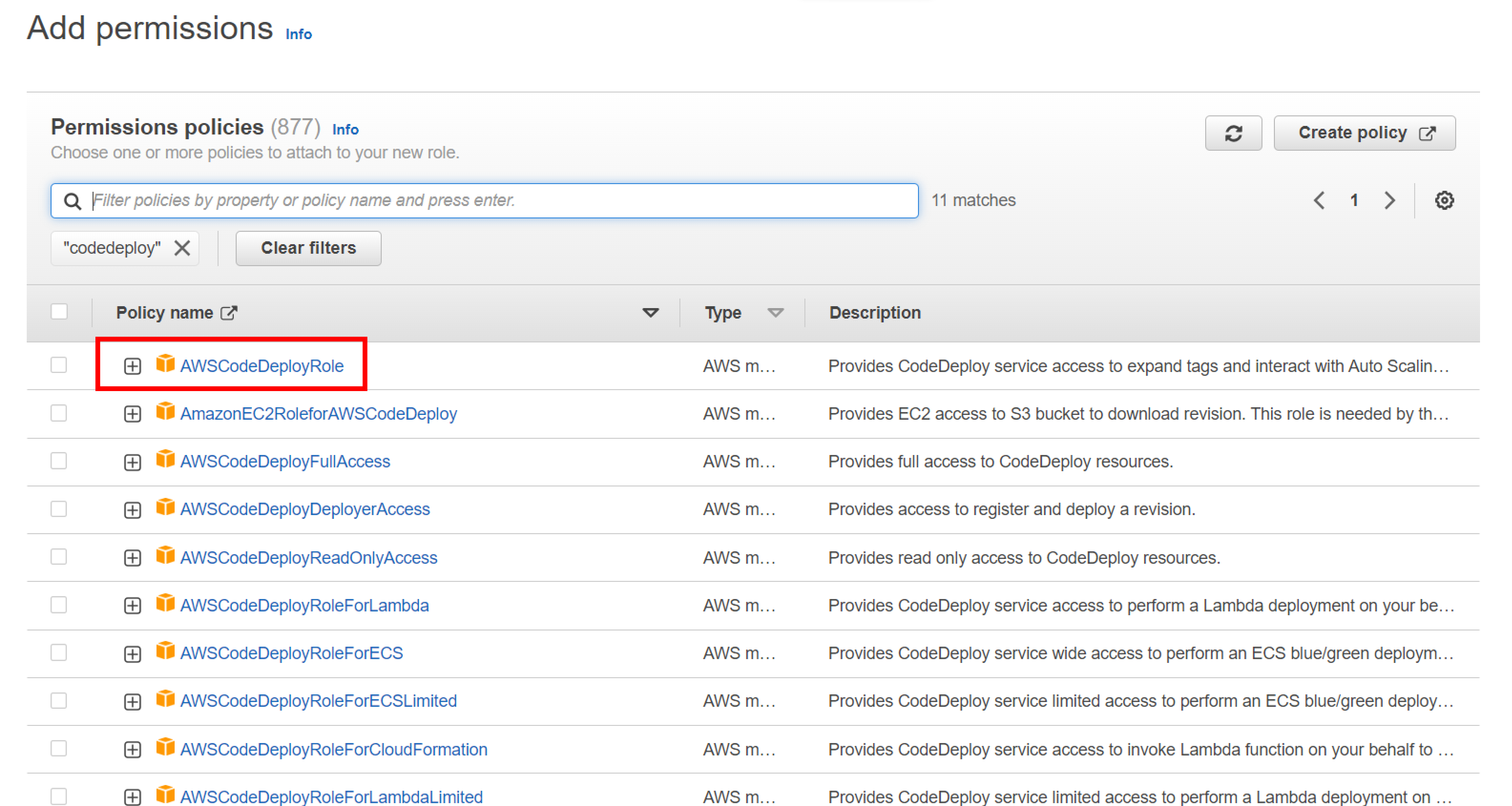Click the refresh policies icon button
The height and width of the screenshot is (806, 1512).
tap(1232, 133)
